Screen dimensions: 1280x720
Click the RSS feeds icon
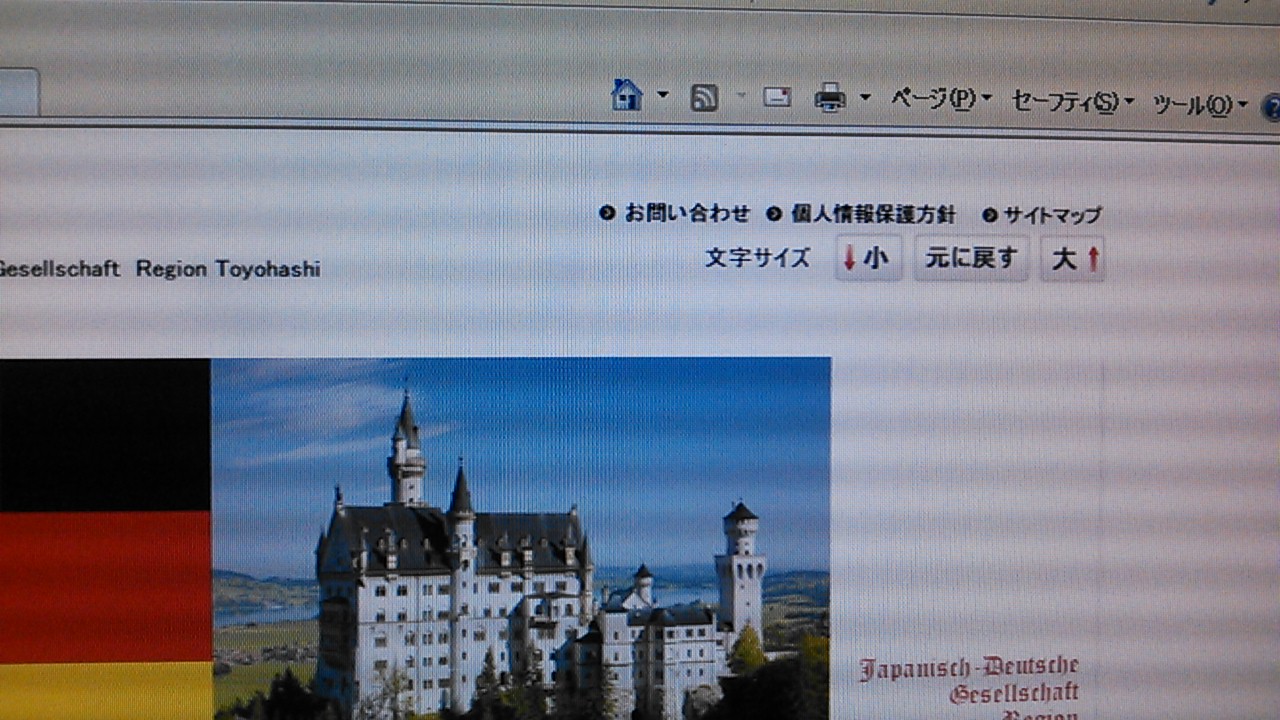pos(704,97)
